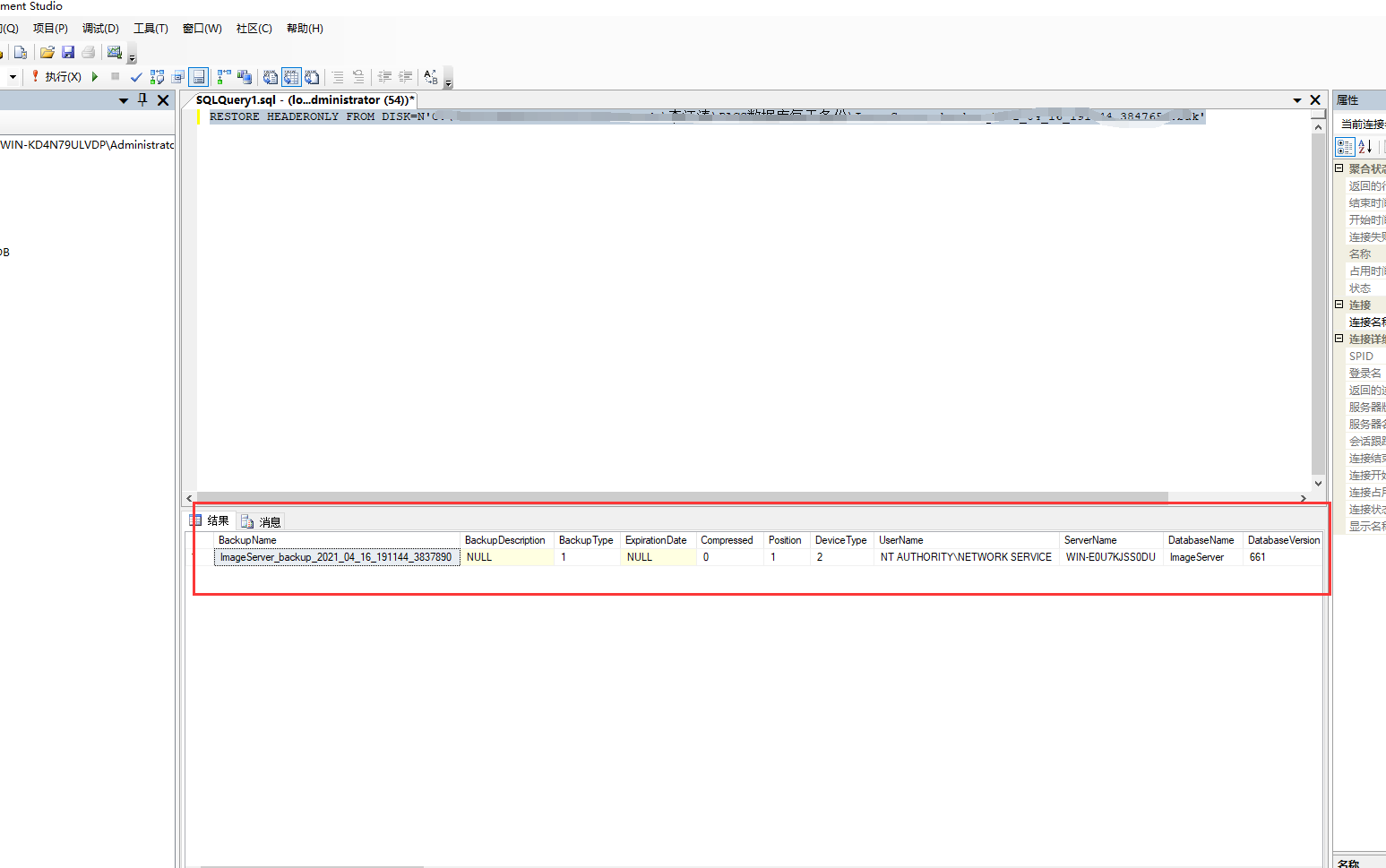Screen dimensions: 1386x868
Task: Click the Display Estimated Execution Plan icon
Action: [157, 77]
